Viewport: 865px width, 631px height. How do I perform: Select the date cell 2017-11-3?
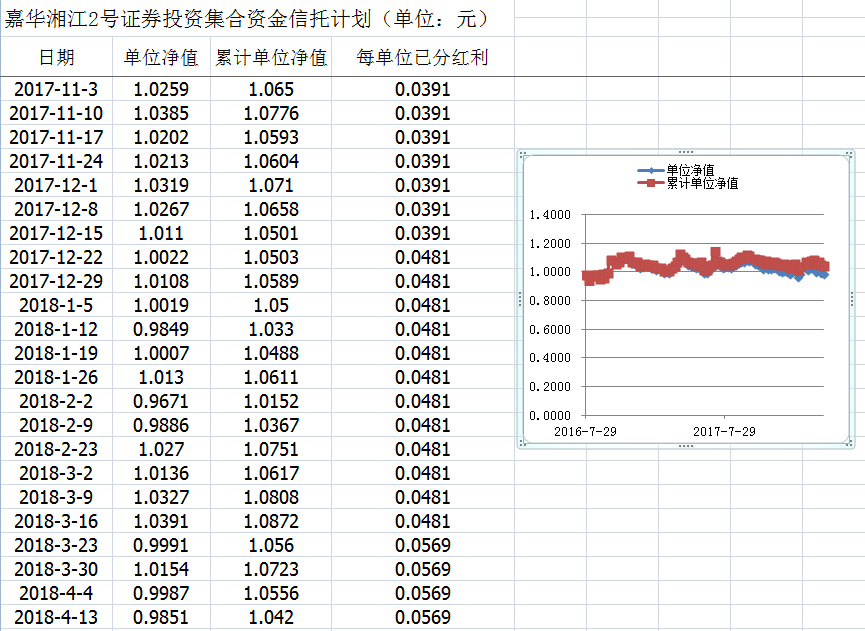[56, 89]
